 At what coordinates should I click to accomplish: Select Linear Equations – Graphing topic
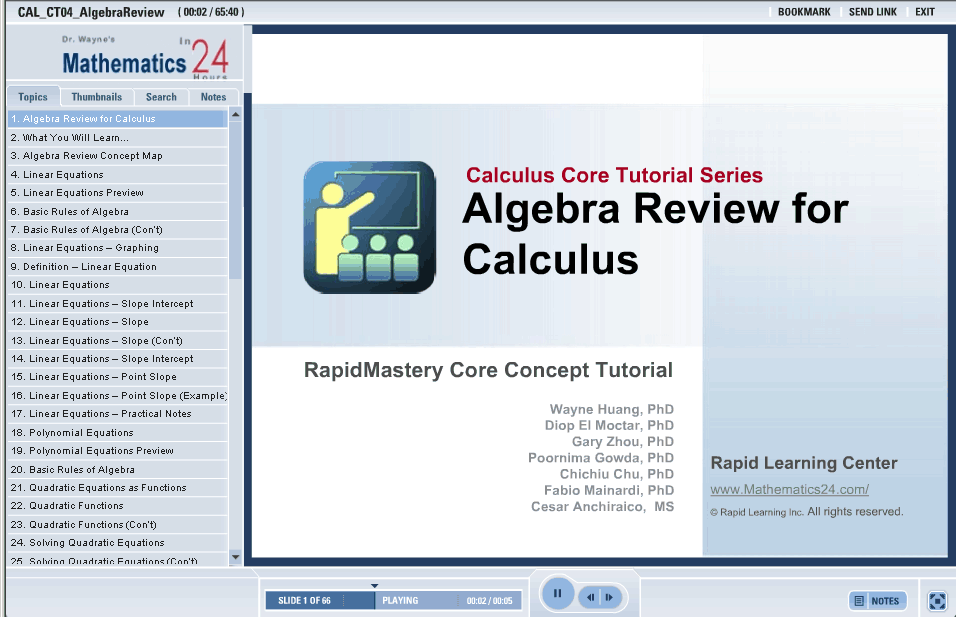pyautogui.click(x=118, y=248)
